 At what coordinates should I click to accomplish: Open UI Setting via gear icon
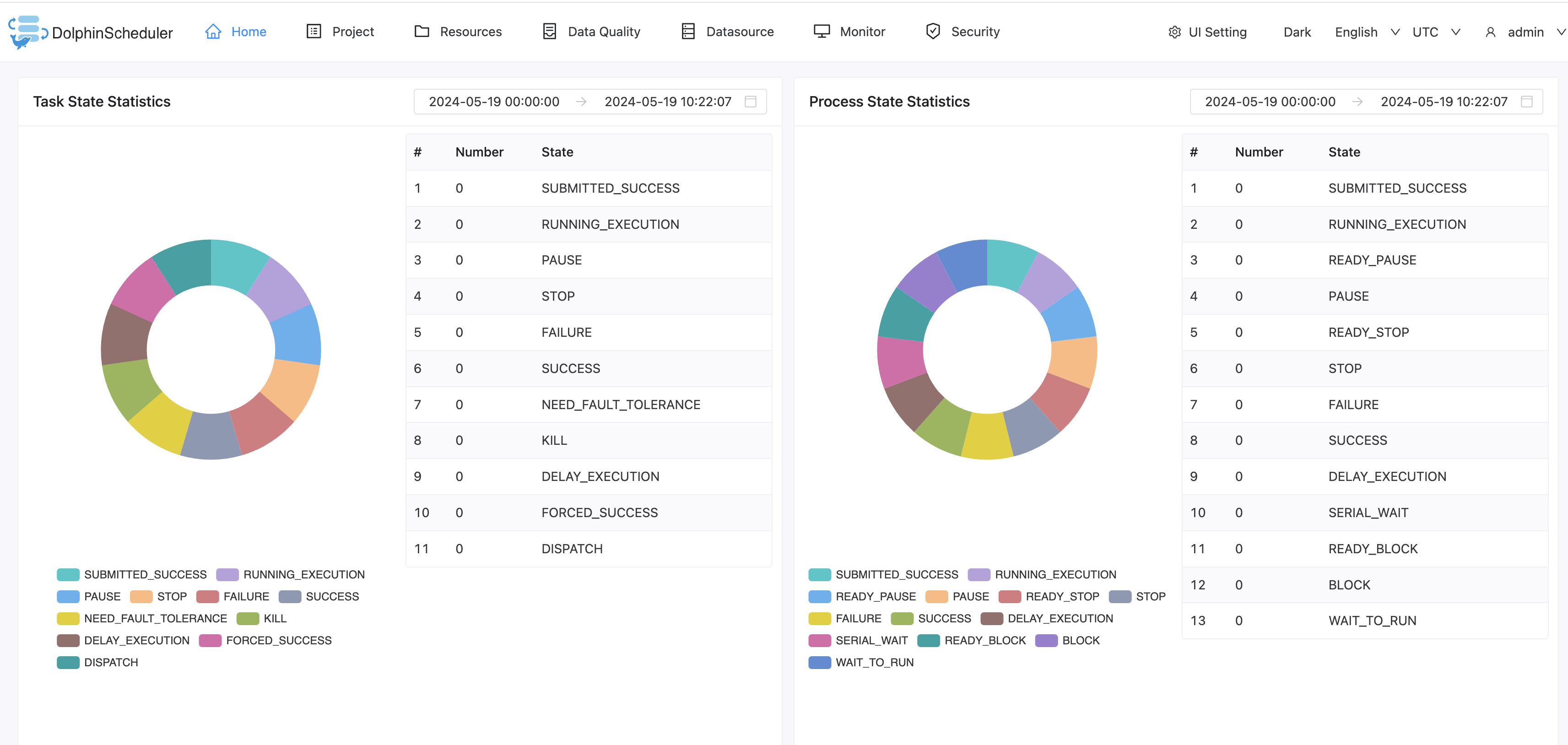[1174, 32]
